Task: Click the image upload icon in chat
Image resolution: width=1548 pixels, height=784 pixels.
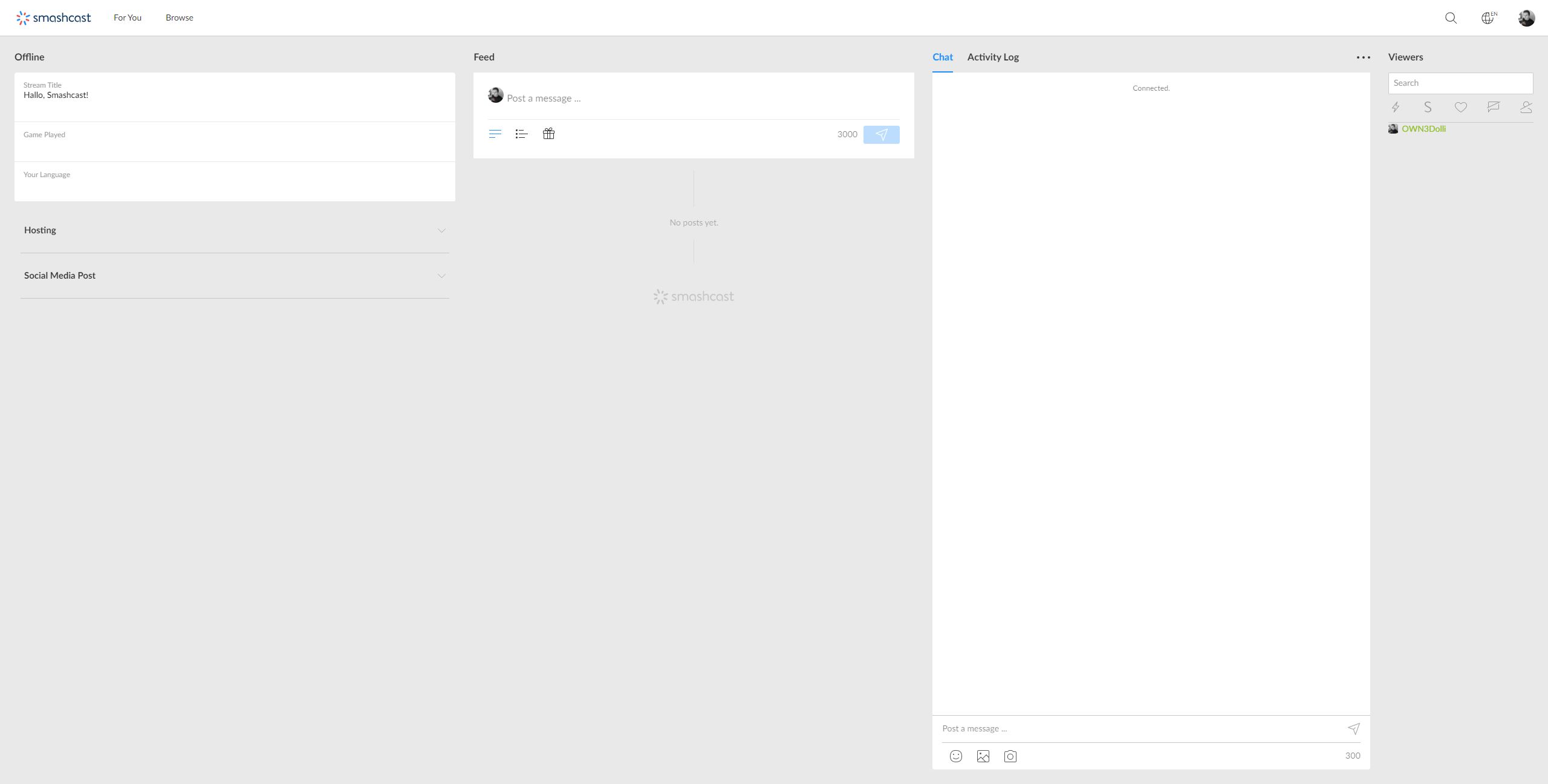Action: (x=983, y=756)
